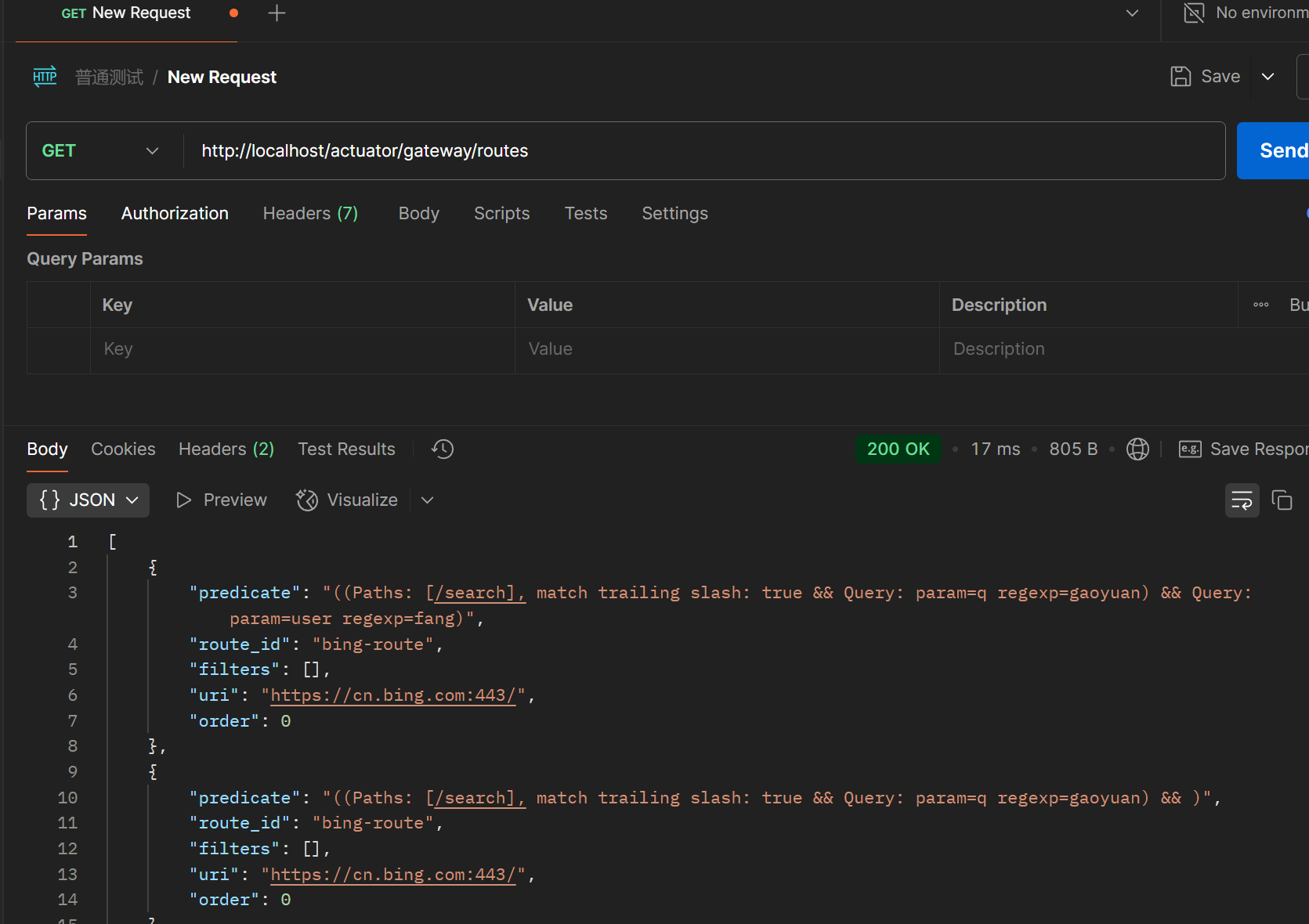Viewport: 1309px width, 924px height.
Task: Open a new request tab with plus icon
Action: 277,13
